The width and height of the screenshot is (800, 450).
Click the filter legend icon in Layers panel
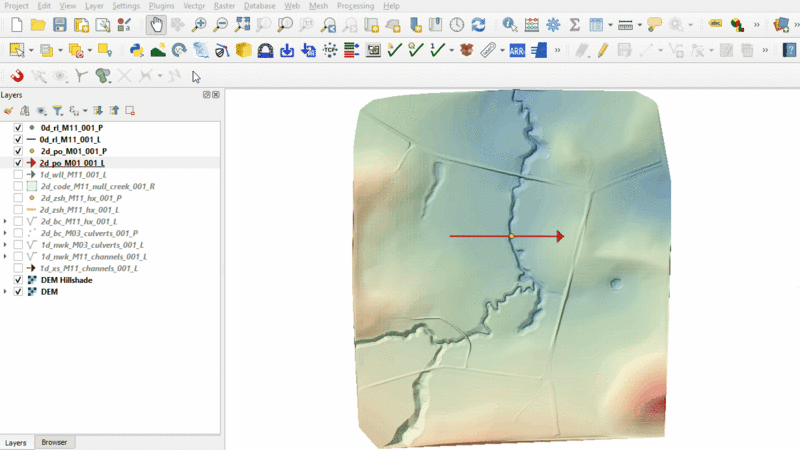58,110
